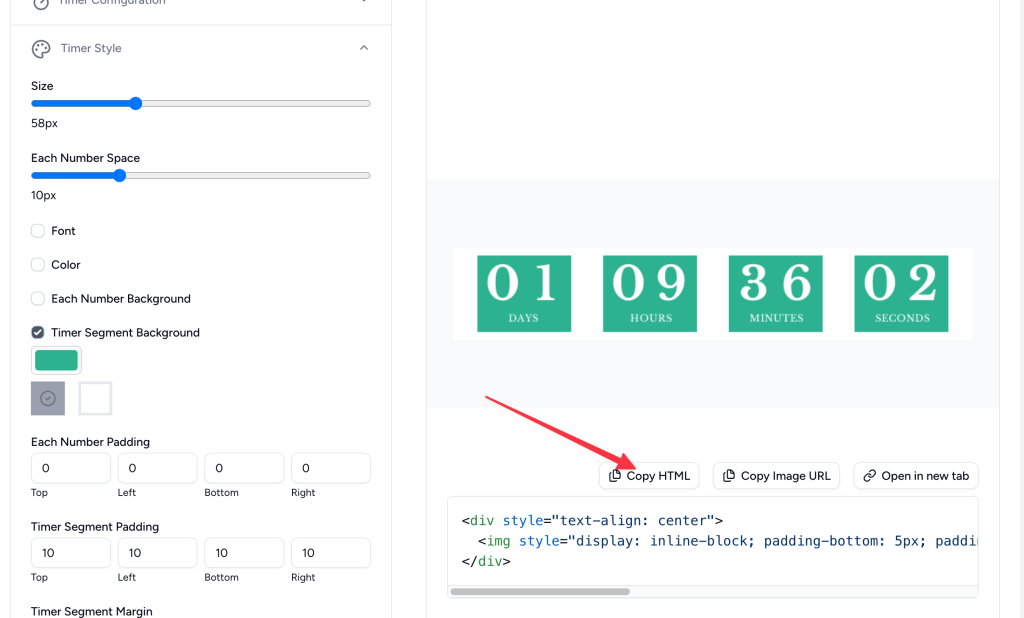Enable the Each Number Background checkbox
The height and width of the screenshot is (618, 1024).
tap(37, 298)
